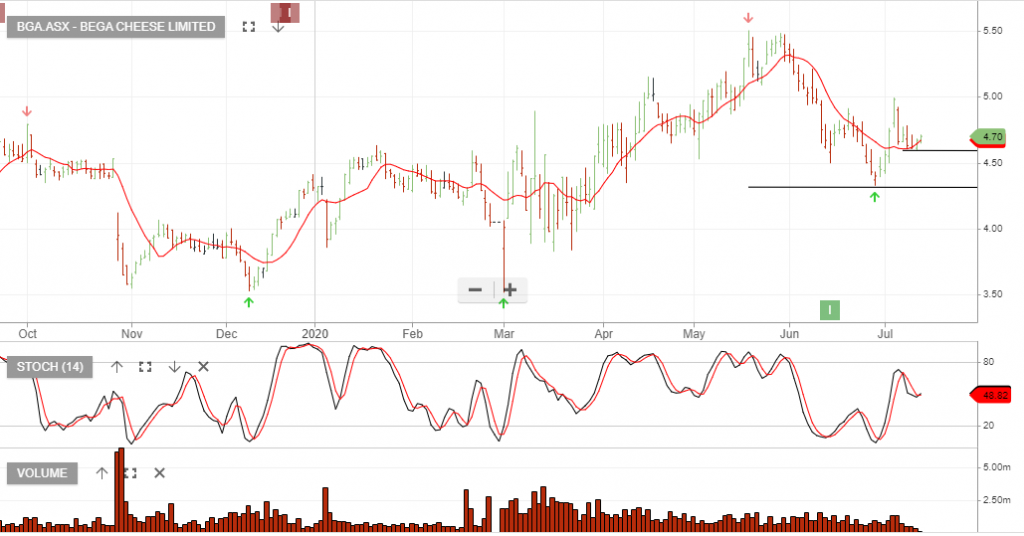Select the lower horizontal support line
The image size is (1024, 536).
(x=862, y=187)
